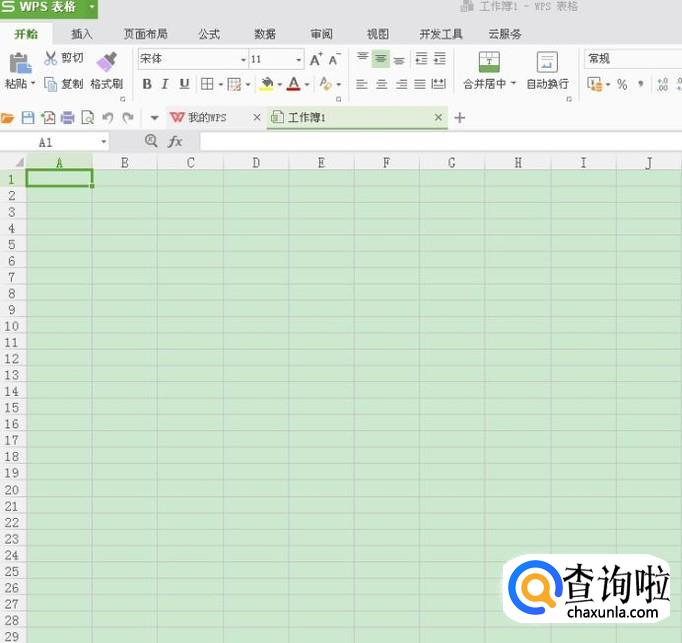Click the Name Box showing A1

54,142
